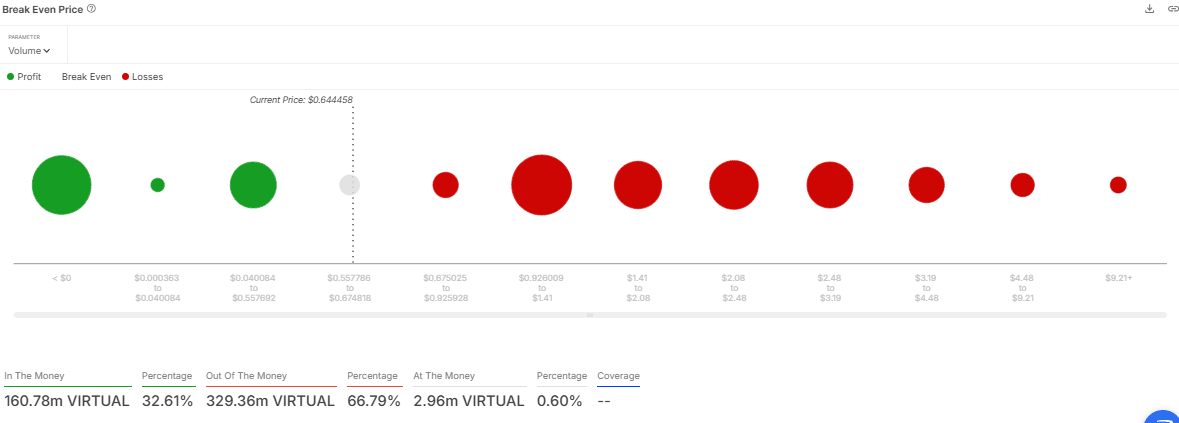The width and height of the screenshot is (1179, 423).
Task: Click the grey break-even bubble at current price
Action: 349,185
